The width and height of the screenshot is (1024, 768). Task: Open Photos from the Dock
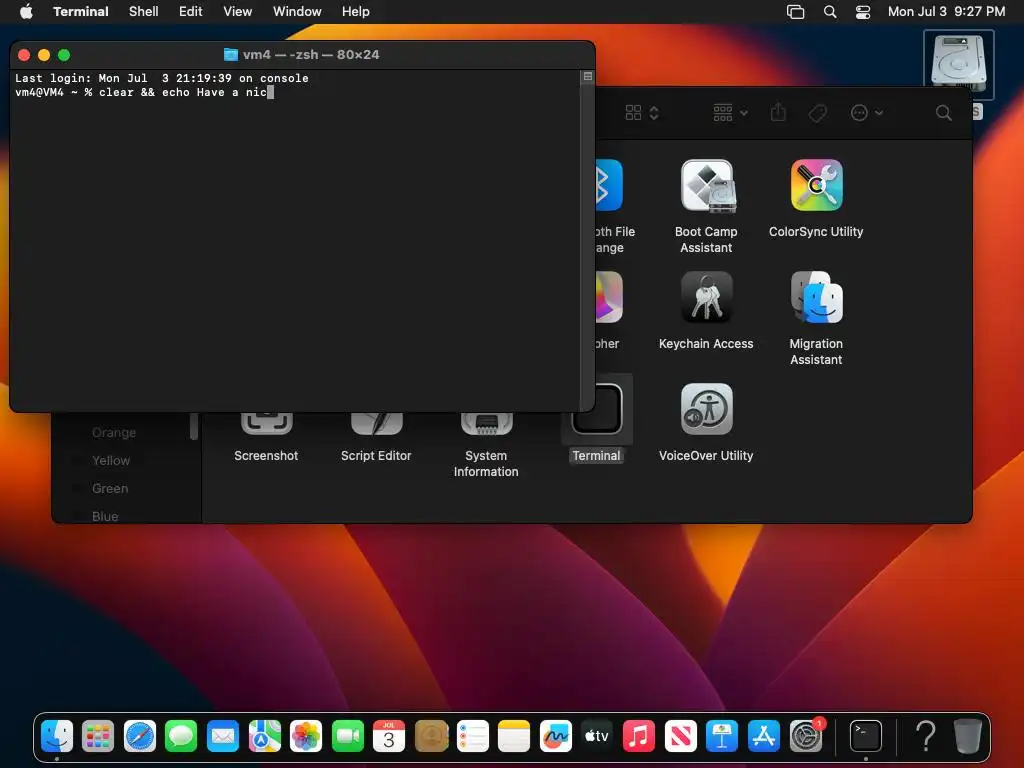point(306,736)
